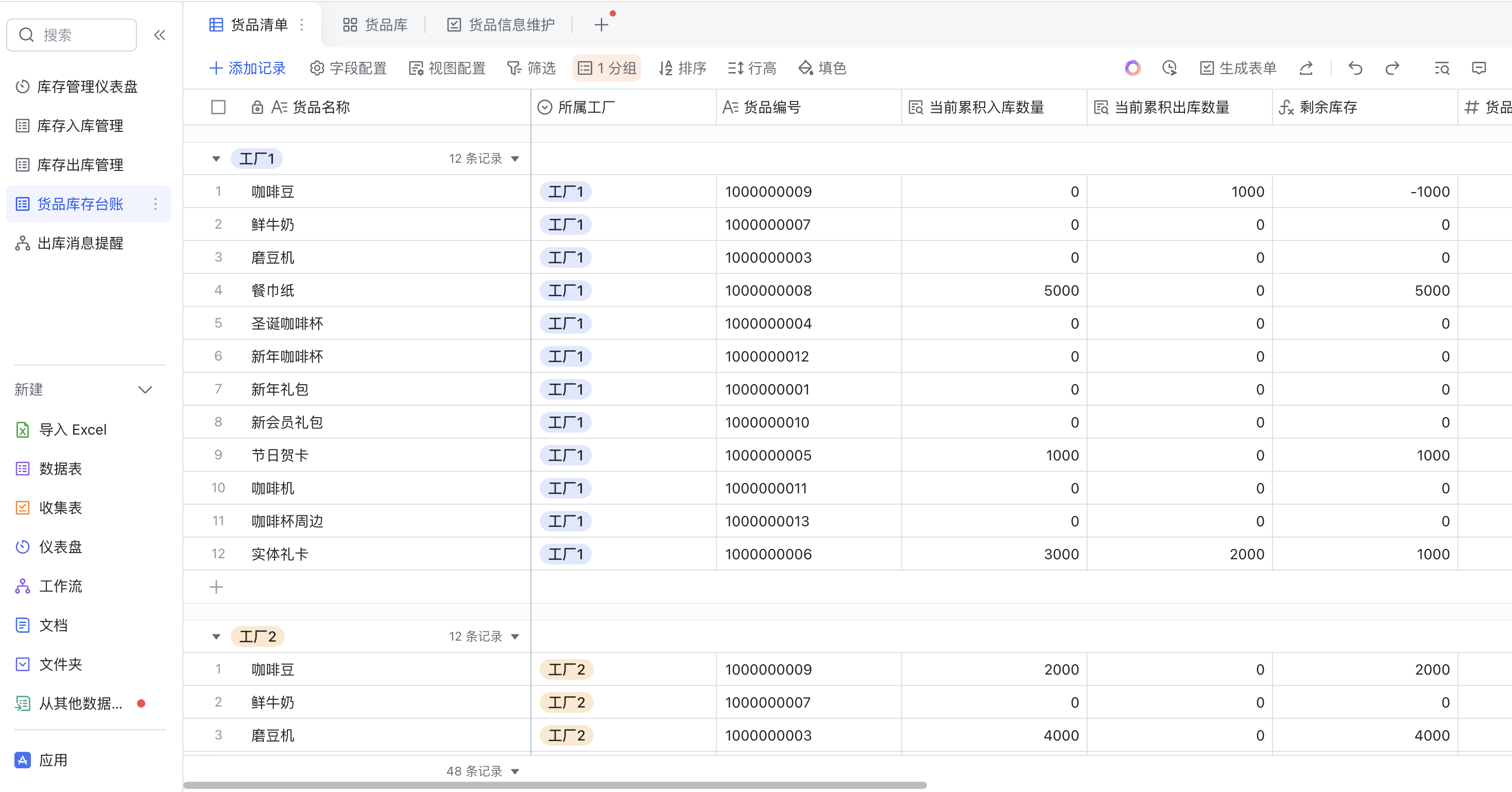
Task: Click the 添加记录 button
Action: coord(248,68)
